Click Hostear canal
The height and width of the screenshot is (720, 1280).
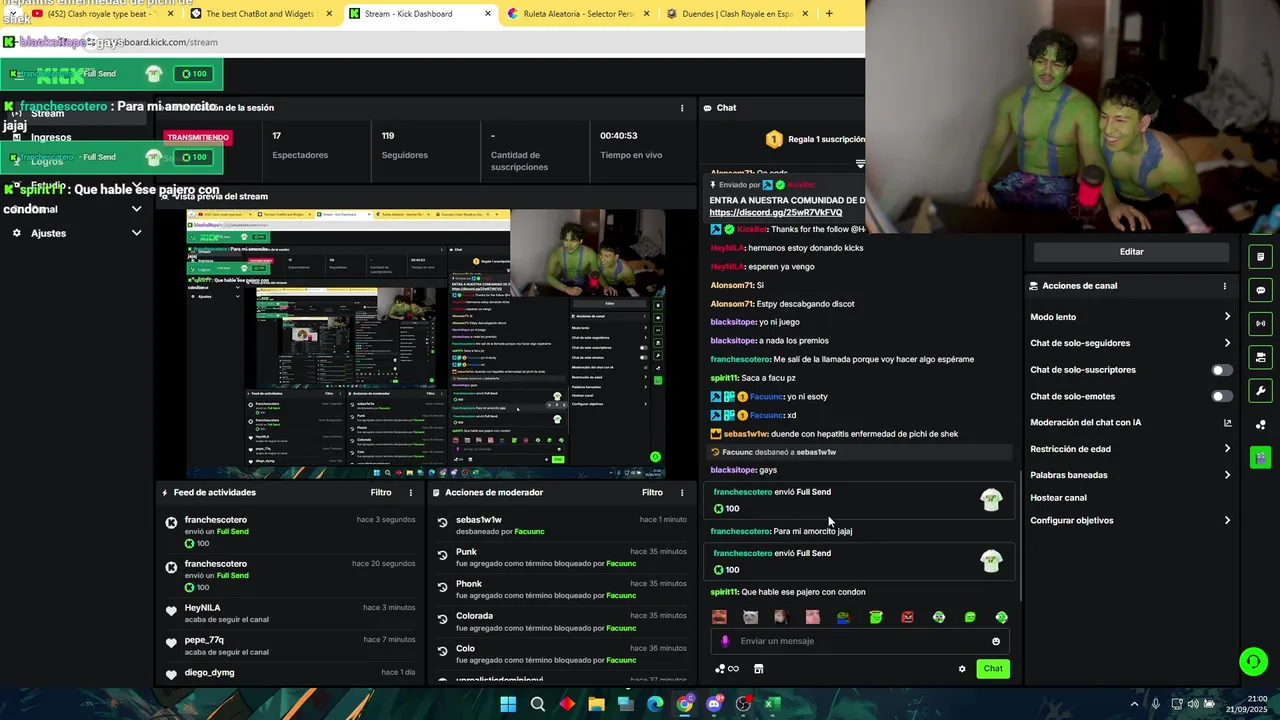(1058, 498)
